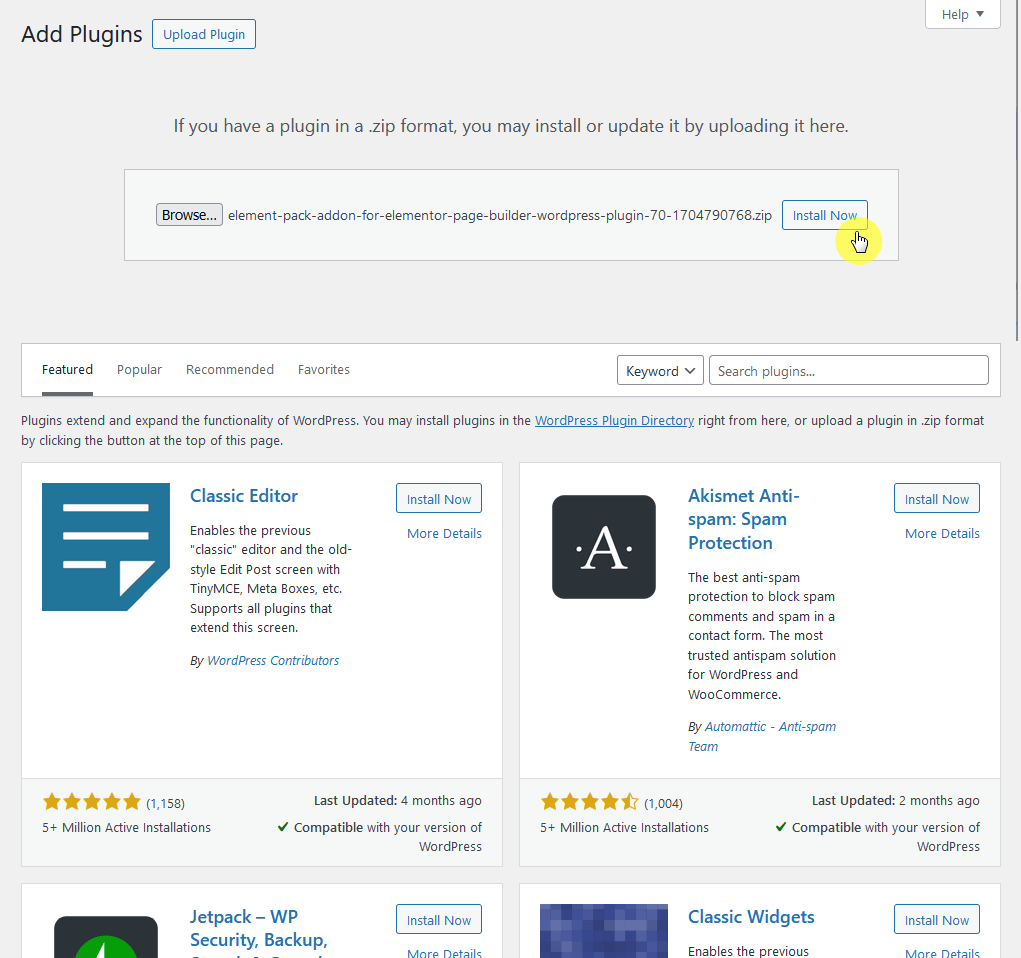
Task: Switch to the Recommended tab
Action: pos(230,369)
